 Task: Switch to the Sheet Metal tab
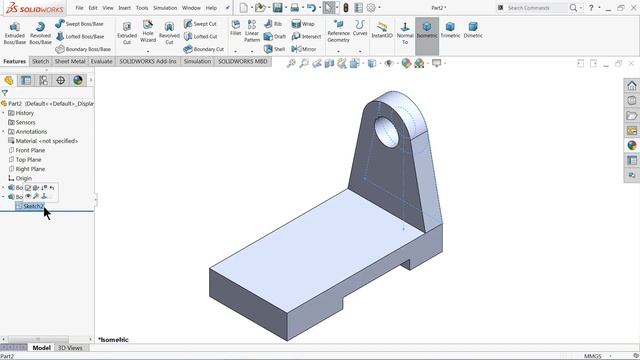[x=70, y=61]
